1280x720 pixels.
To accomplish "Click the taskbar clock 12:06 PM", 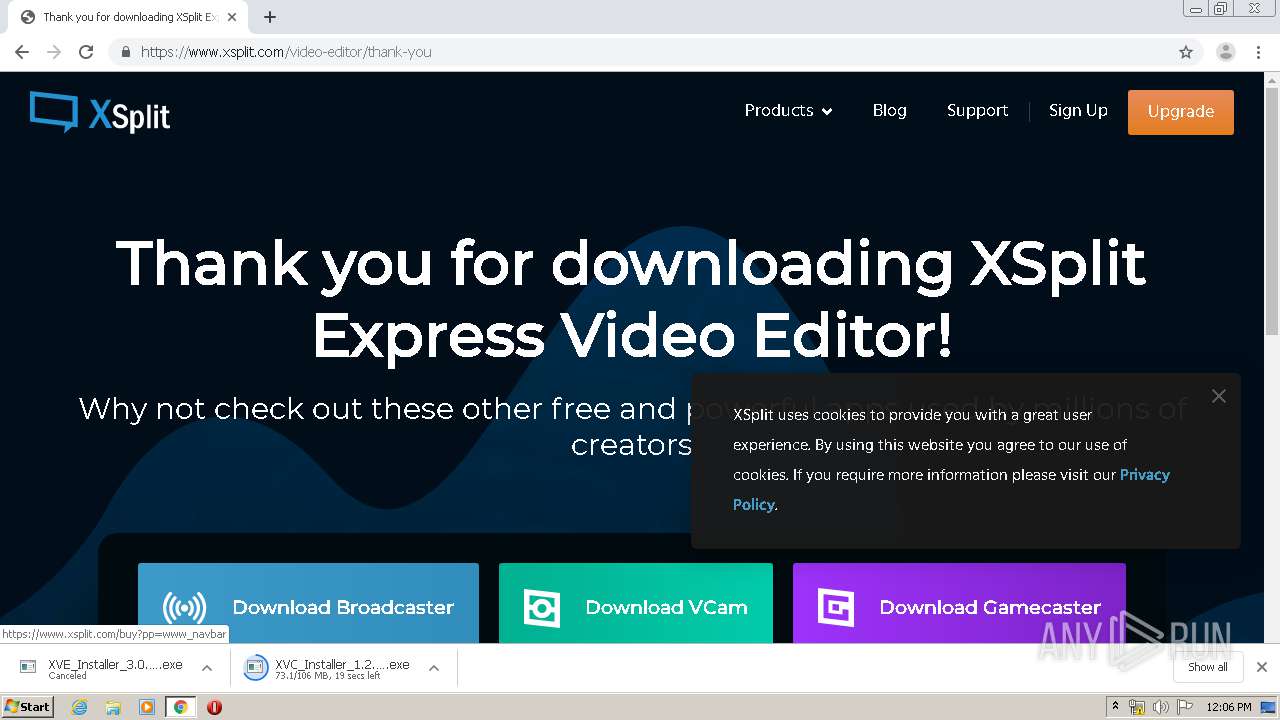I will click(1229, 707).
